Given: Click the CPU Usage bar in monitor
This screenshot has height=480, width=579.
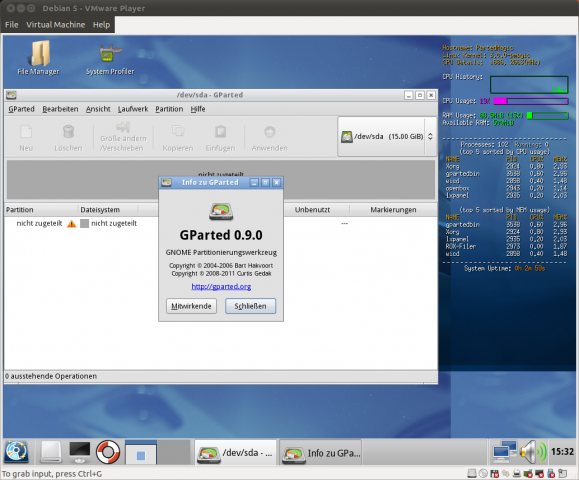Looking at the screenshot, I should 531,101.
